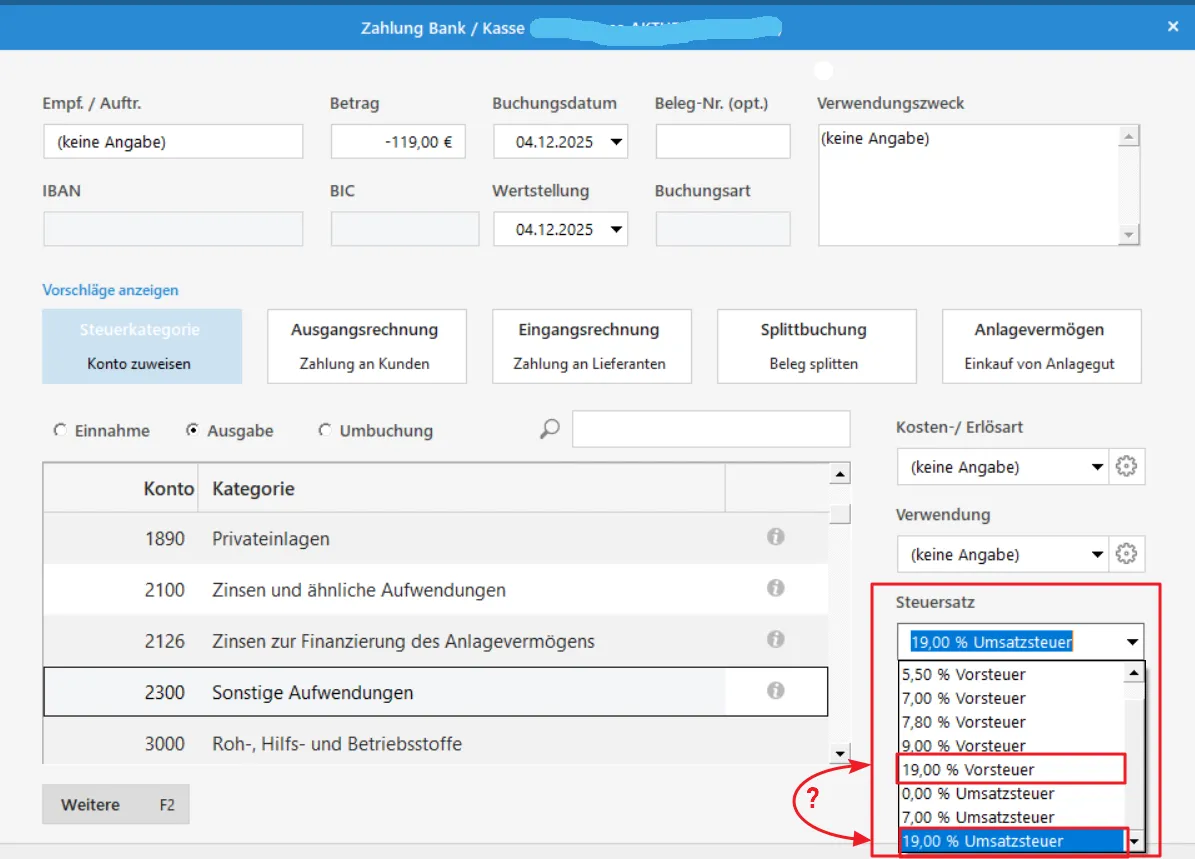Open info for Zinsen zur Finanzierung des Anlagevermögens

pyautogui.click(x=775, y=639)
